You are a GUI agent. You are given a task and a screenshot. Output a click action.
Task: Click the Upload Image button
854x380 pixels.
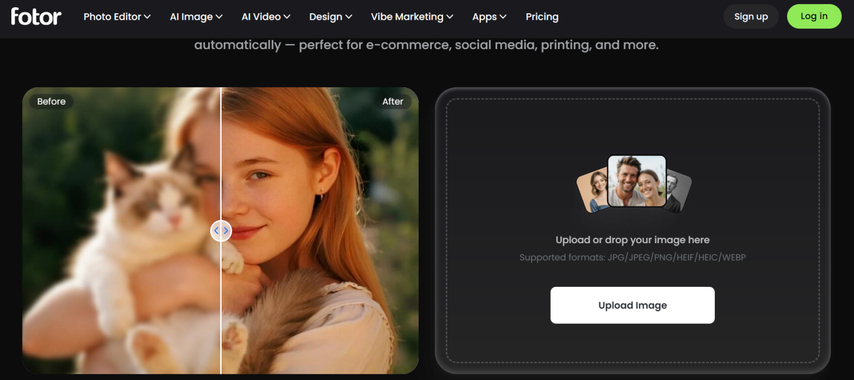[x=632, y=305]
